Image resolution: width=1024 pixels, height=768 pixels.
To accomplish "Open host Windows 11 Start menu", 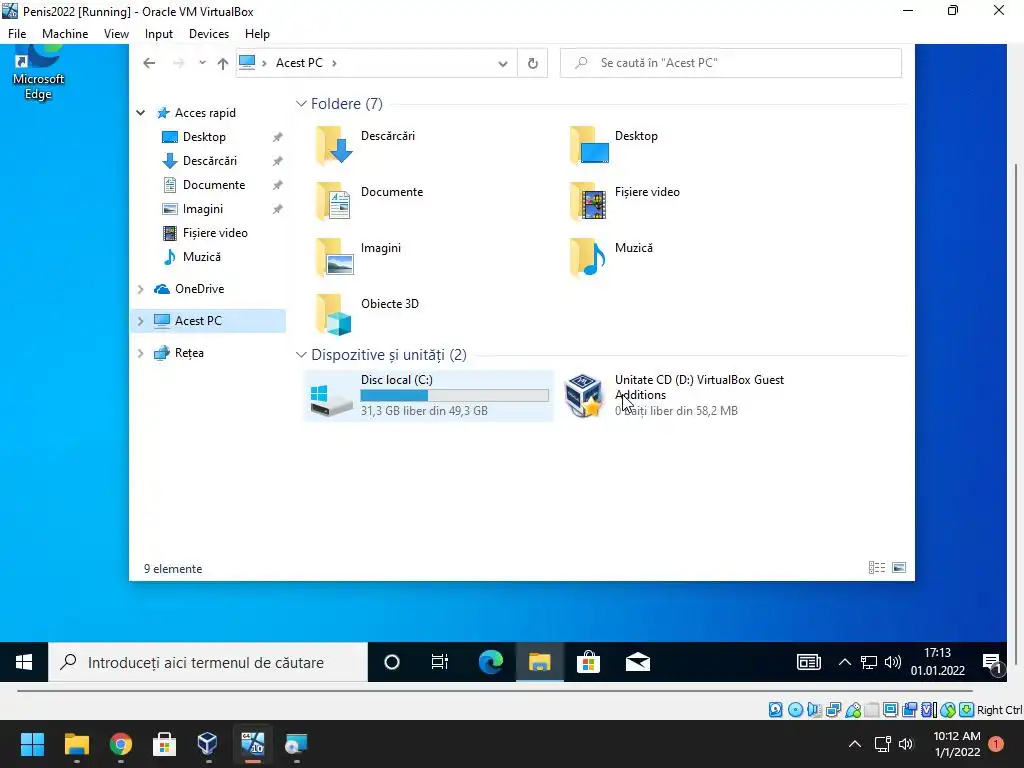I will [32, 744].
